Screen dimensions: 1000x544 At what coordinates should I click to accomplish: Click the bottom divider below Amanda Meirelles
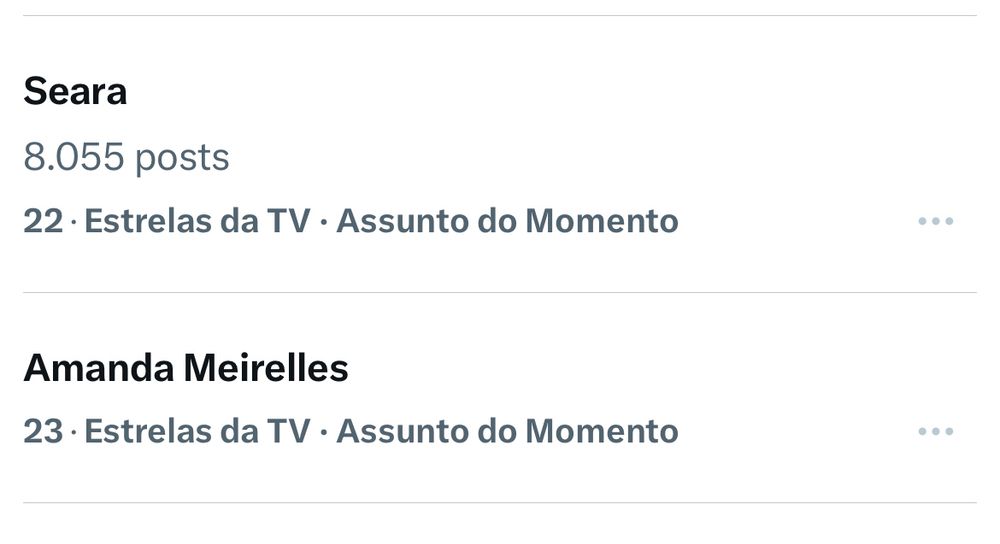click(x=500, y=502)
